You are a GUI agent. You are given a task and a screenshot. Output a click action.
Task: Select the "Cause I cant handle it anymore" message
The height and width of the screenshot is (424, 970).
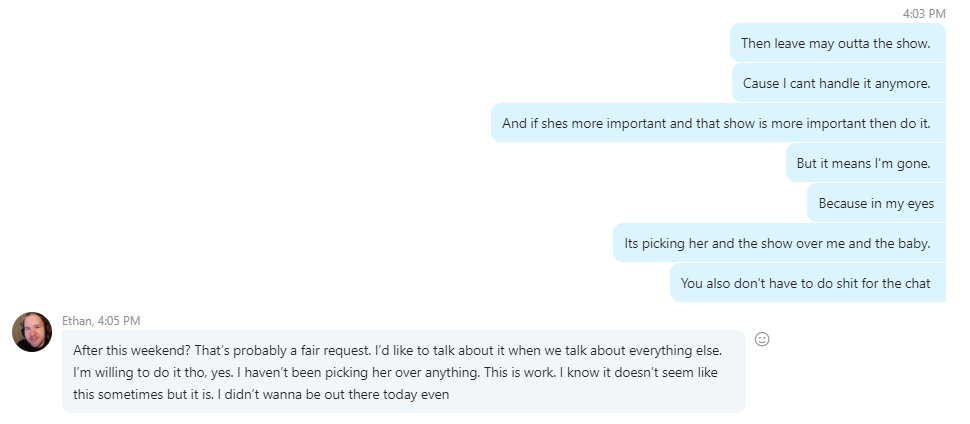coord(839,83)
